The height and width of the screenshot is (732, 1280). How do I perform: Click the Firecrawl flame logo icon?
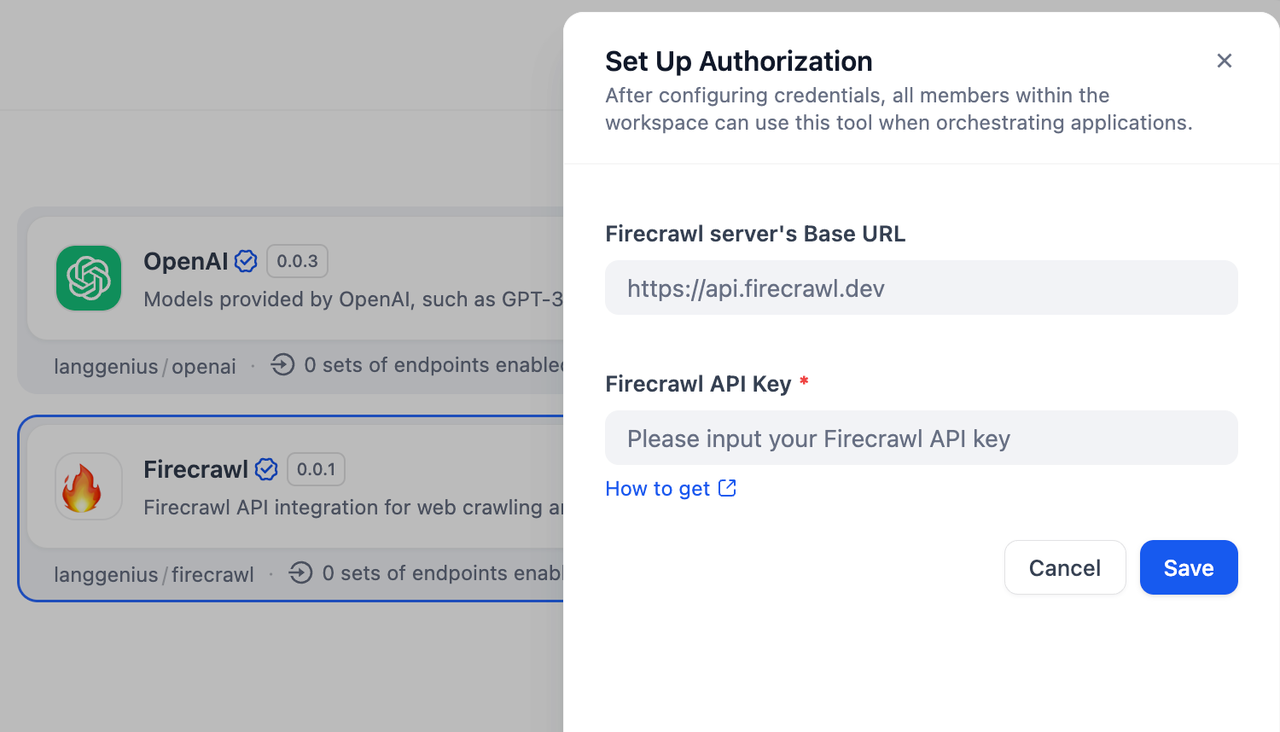pos(88,487)
